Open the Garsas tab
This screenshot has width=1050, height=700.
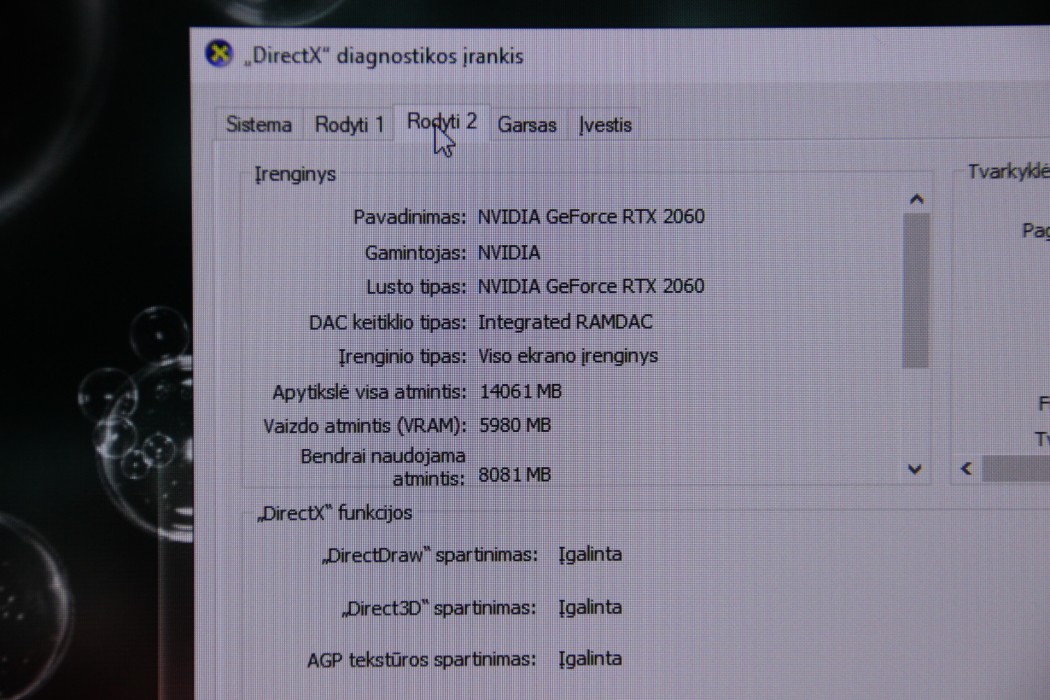(526, 125)
